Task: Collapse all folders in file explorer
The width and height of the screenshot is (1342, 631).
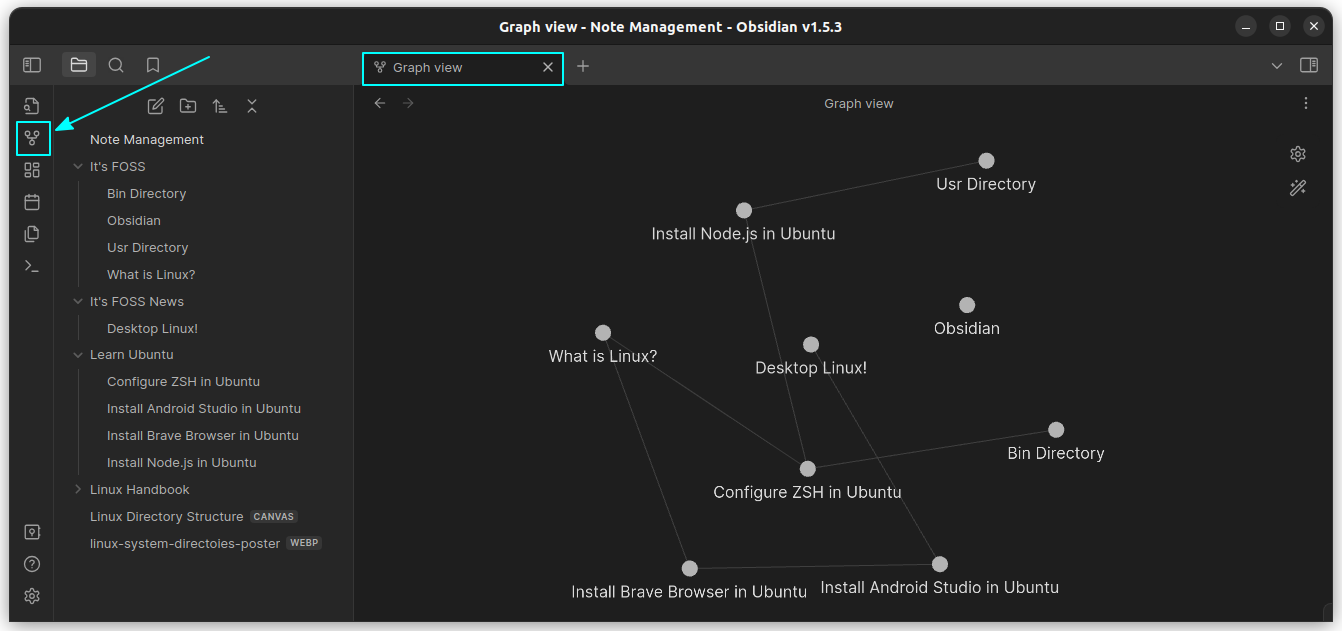Action: click(x=252, y=106)
